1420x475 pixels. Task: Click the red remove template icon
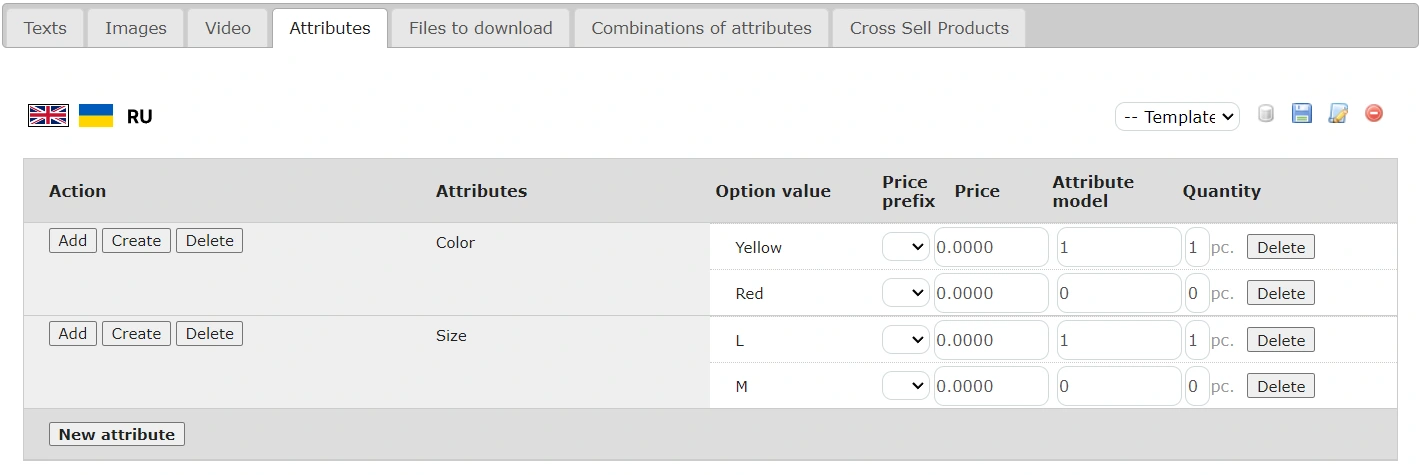[x=1374, y=114]
